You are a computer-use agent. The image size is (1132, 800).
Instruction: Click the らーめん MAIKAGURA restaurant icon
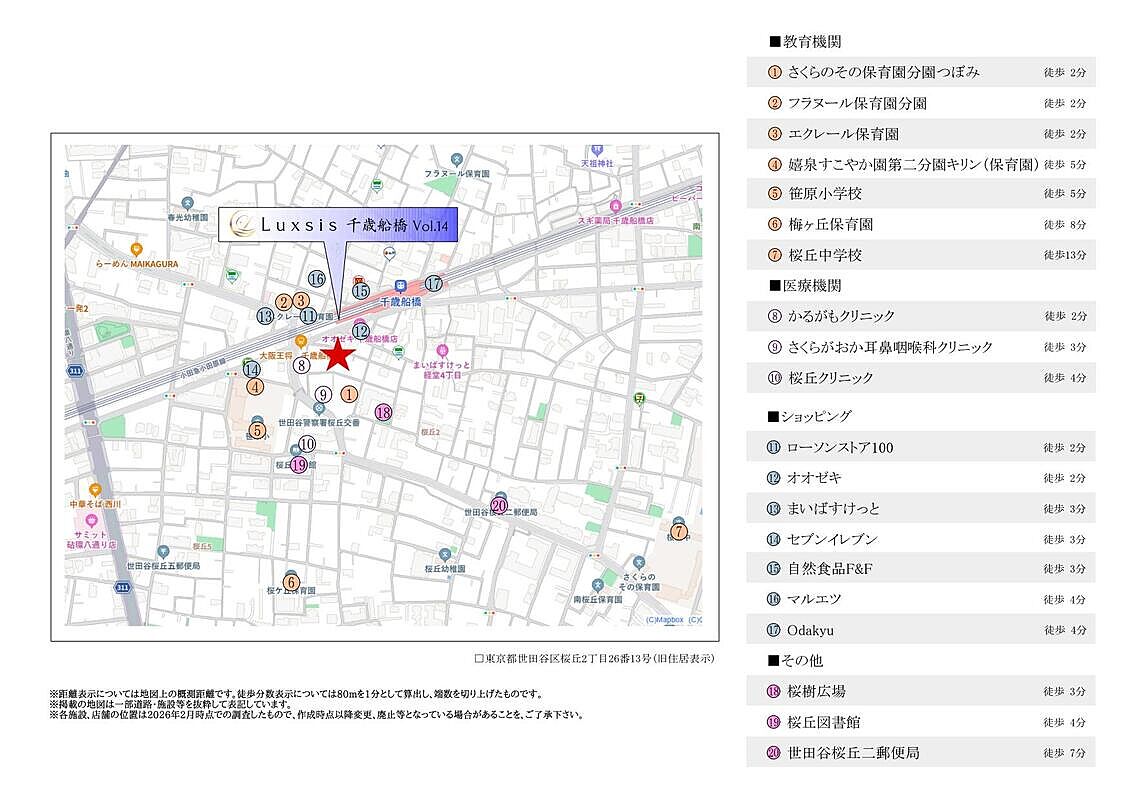(x=136, y=249)
